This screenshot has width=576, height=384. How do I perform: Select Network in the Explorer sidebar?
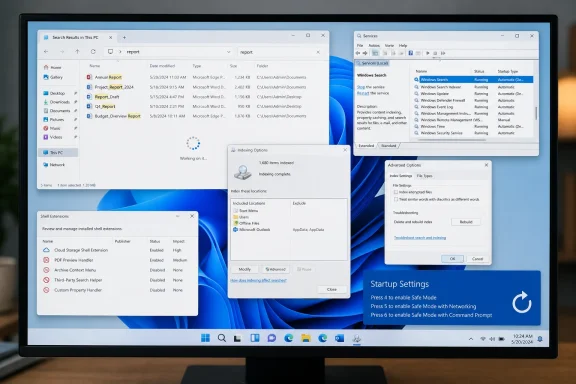tap(54, 165)
